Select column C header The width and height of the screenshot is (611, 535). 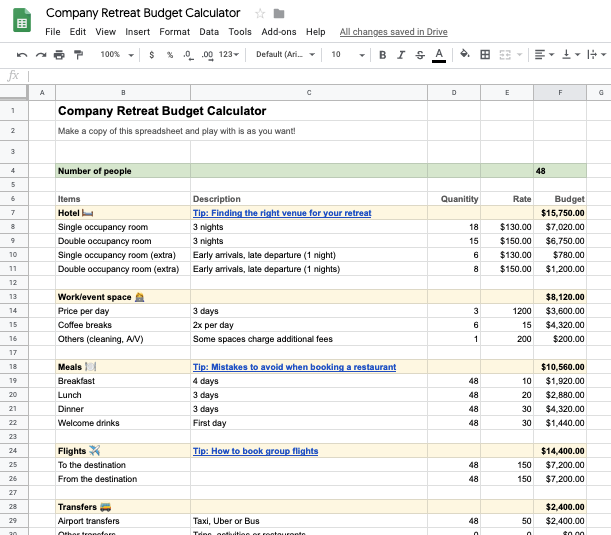point(309,93)
